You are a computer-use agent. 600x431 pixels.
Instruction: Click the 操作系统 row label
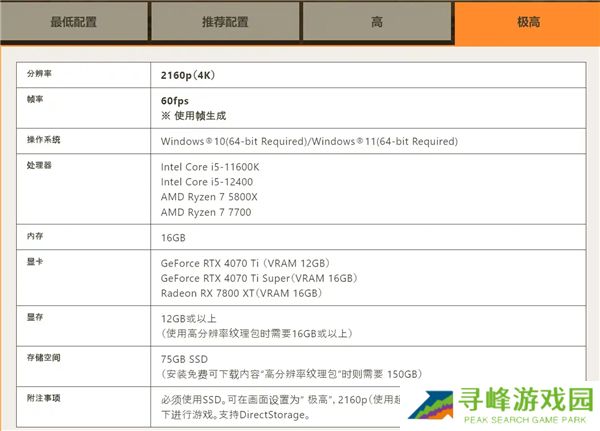coord(43,140)
